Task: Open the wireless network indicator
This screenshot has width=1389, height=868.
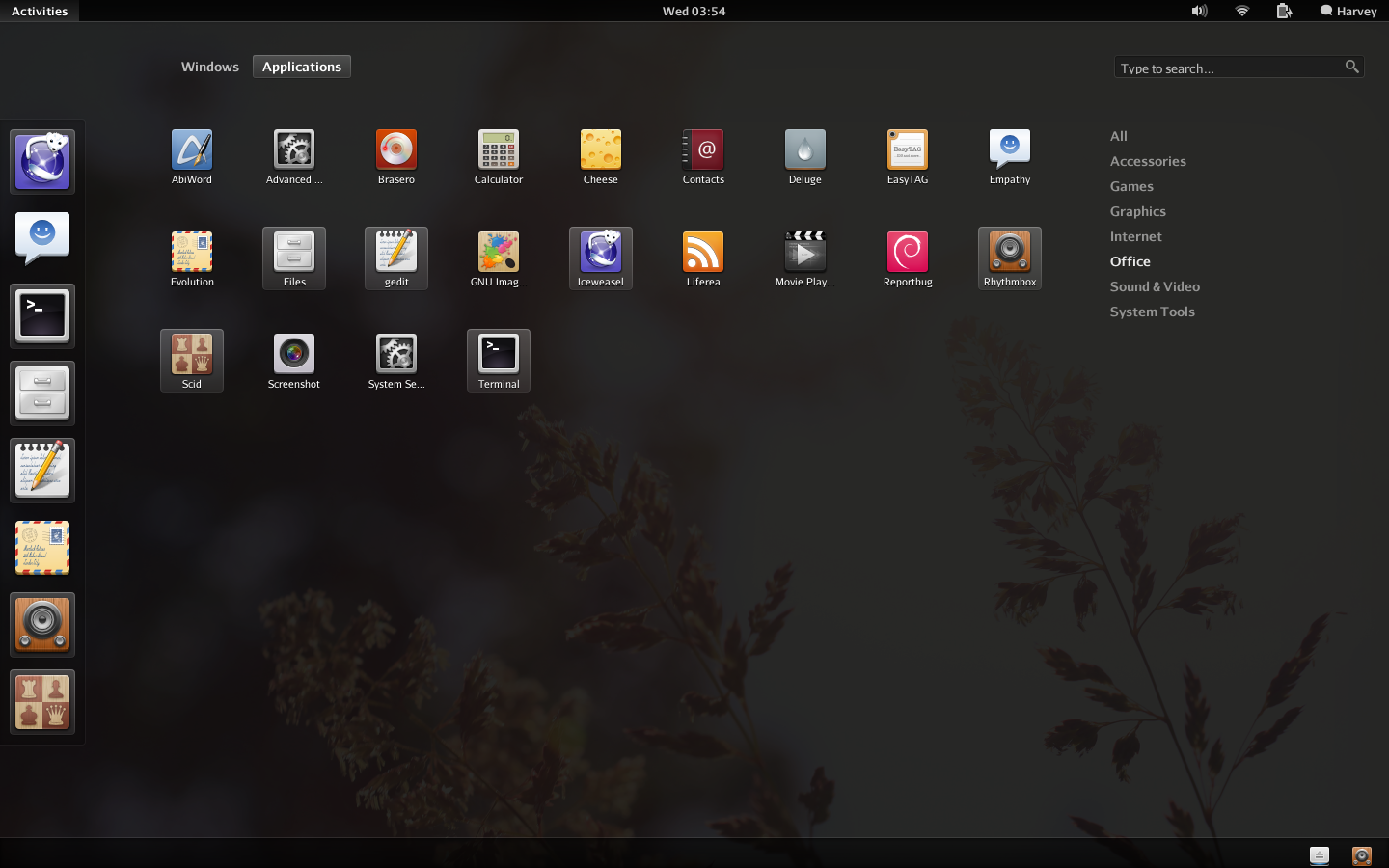Action: click(1242, 11)
